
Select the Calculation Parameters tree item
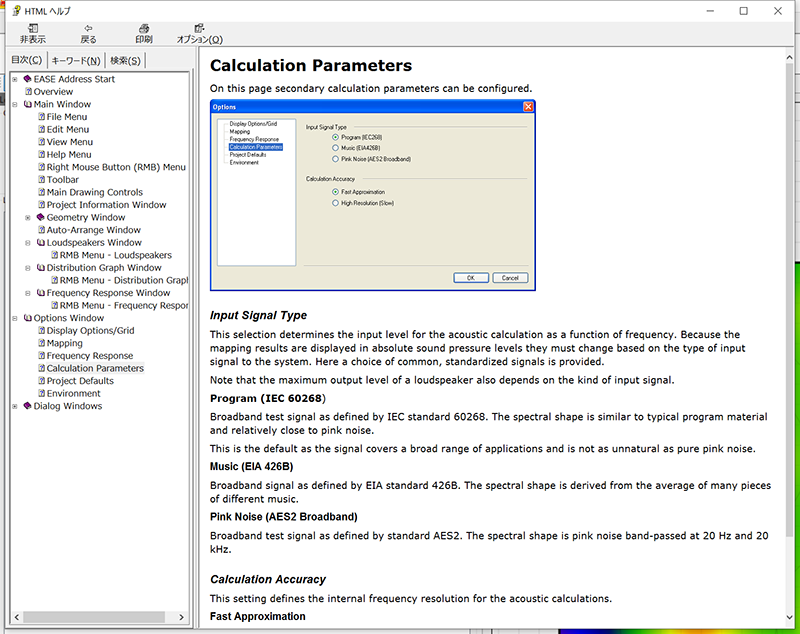click(95, 368)
